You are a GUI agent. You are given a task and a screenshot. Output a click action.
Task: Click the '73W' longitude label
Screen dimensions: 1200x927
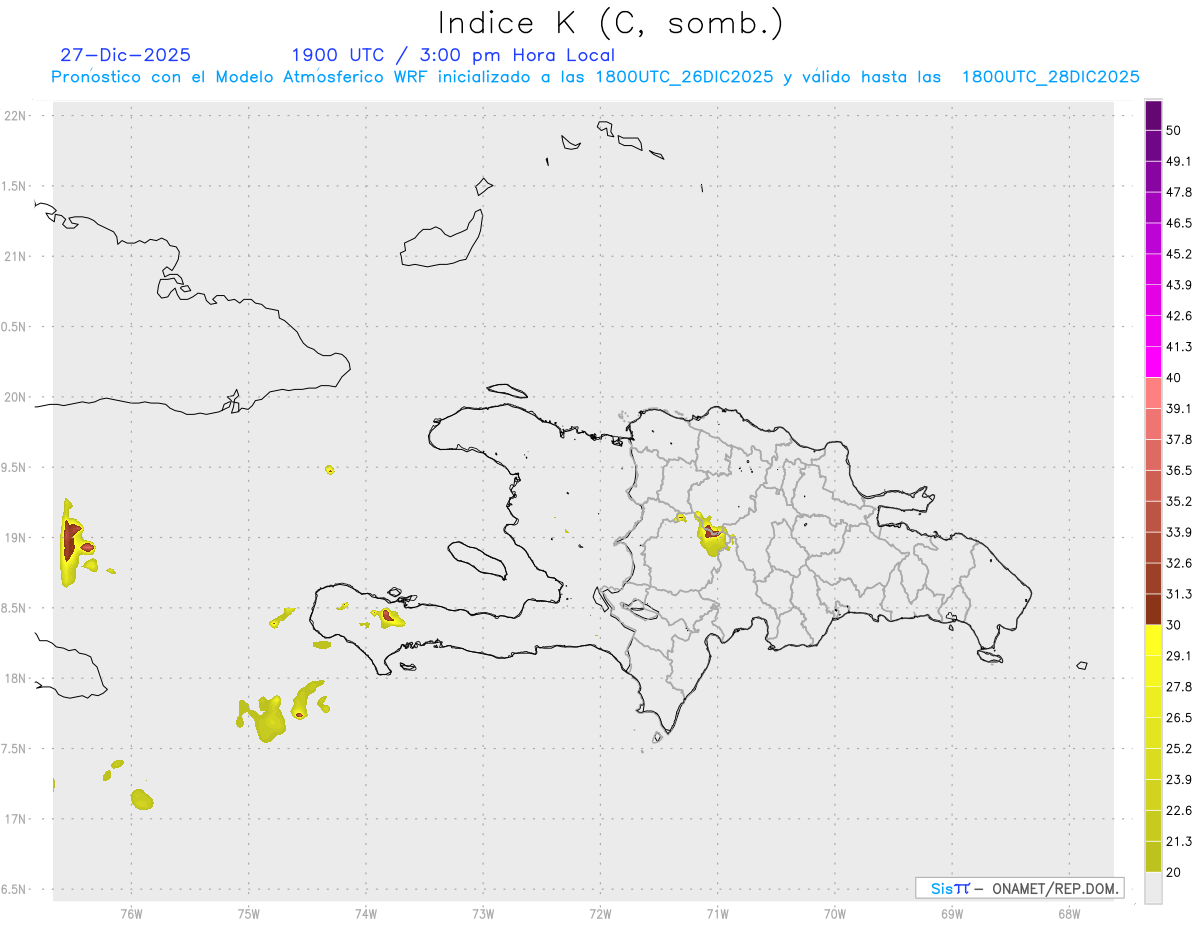483,914
